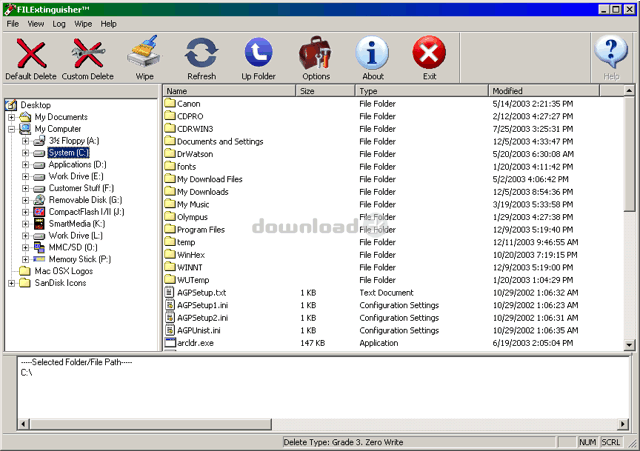Select Memory Stick (P:) drive
640x451 pixels.
point(80,259)
